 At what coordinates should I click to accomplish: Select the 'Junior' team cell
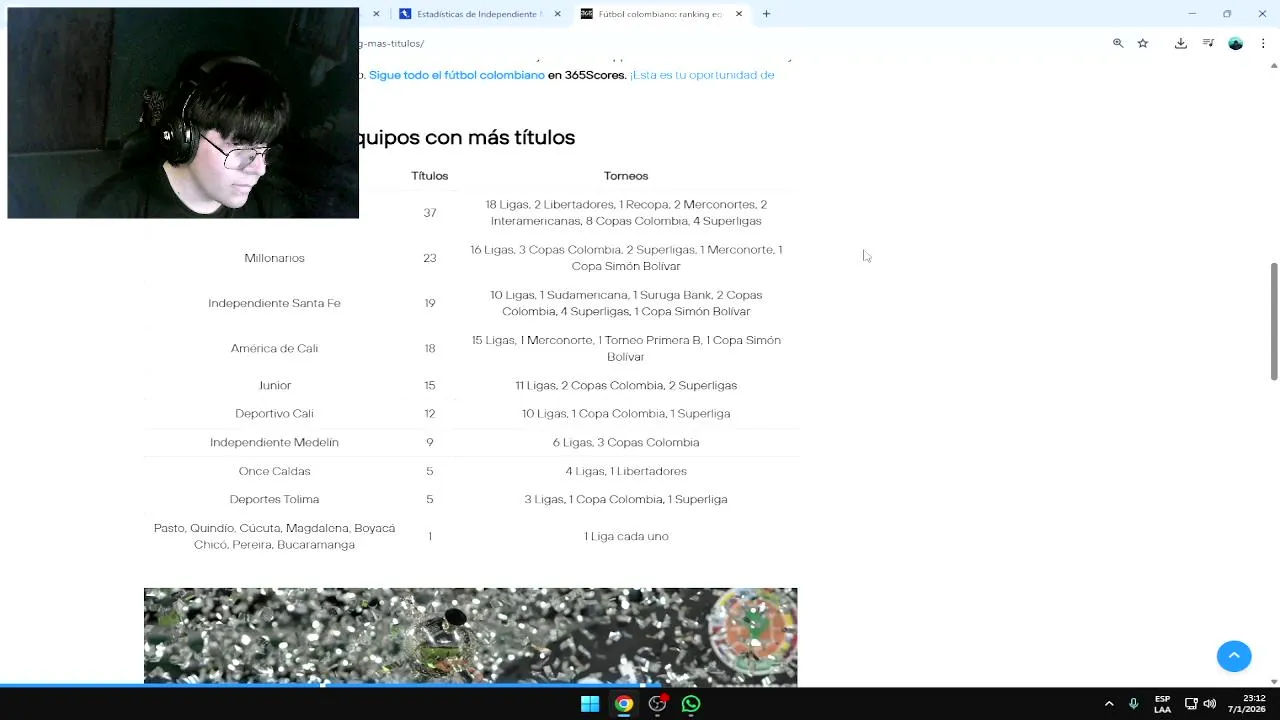274,385
